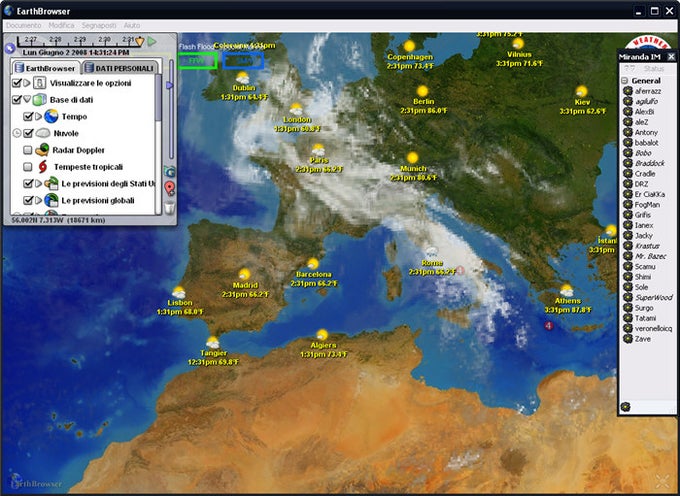Click the green FFW flash flood box
Screen dimensions: 680x496
[x=197, y=61]
